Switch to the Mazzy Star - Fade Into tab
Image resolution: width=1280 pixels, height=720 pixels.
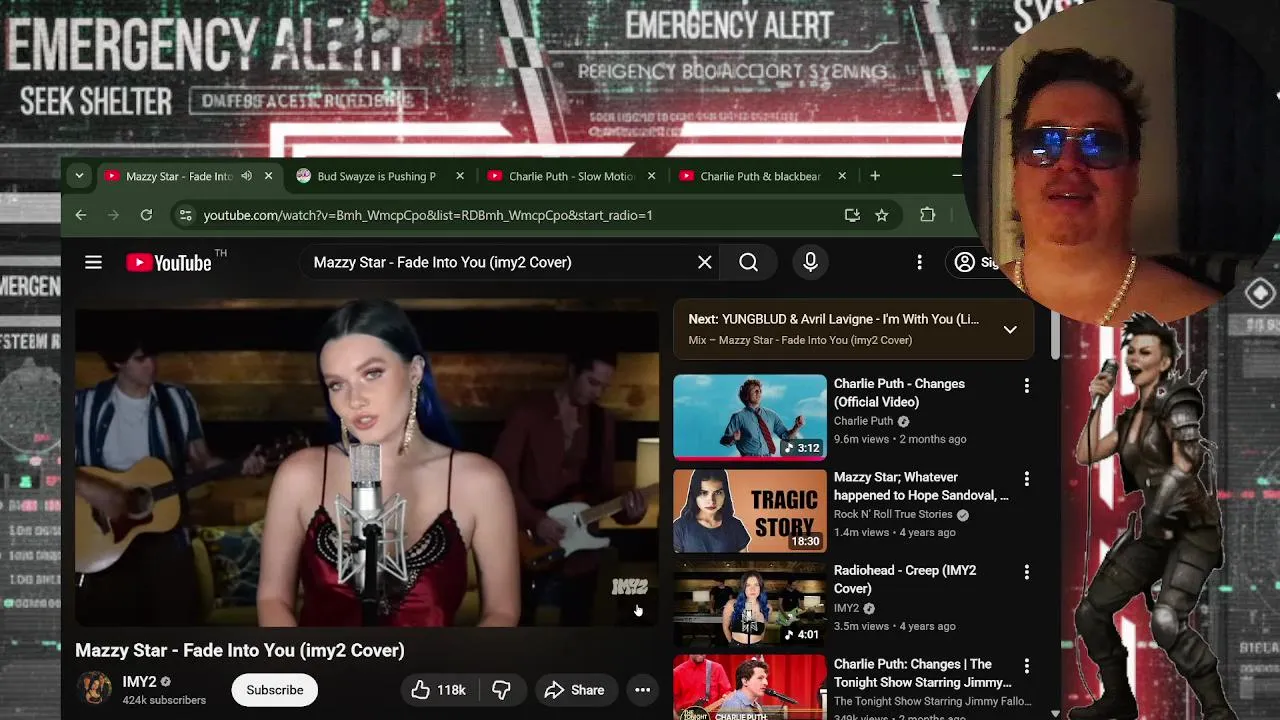pyautogui.click(x=178, y=176)
